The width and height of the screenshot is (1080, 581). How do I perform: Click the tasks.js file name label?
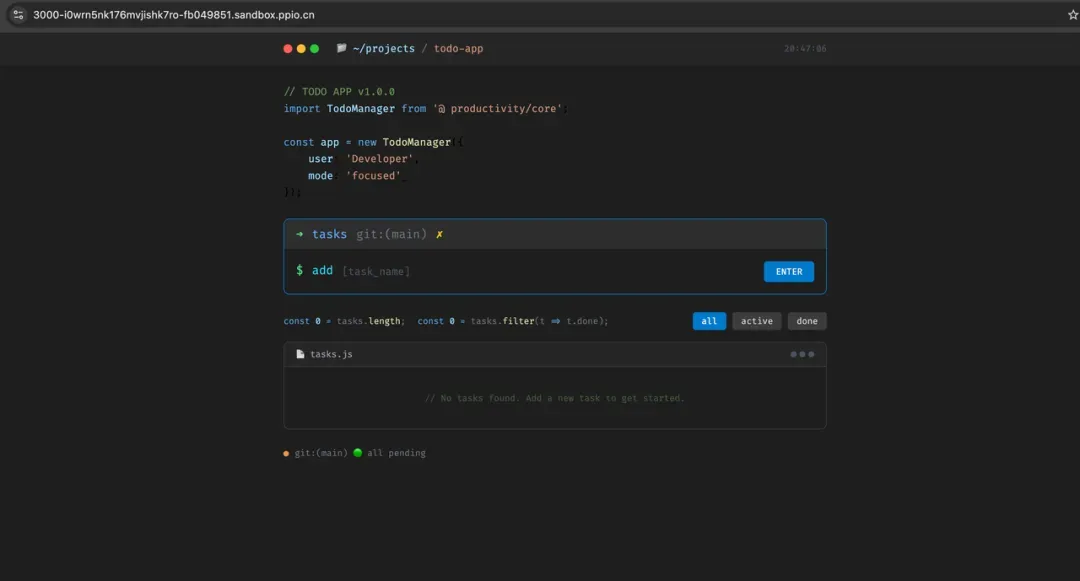(x=331, y=354)
